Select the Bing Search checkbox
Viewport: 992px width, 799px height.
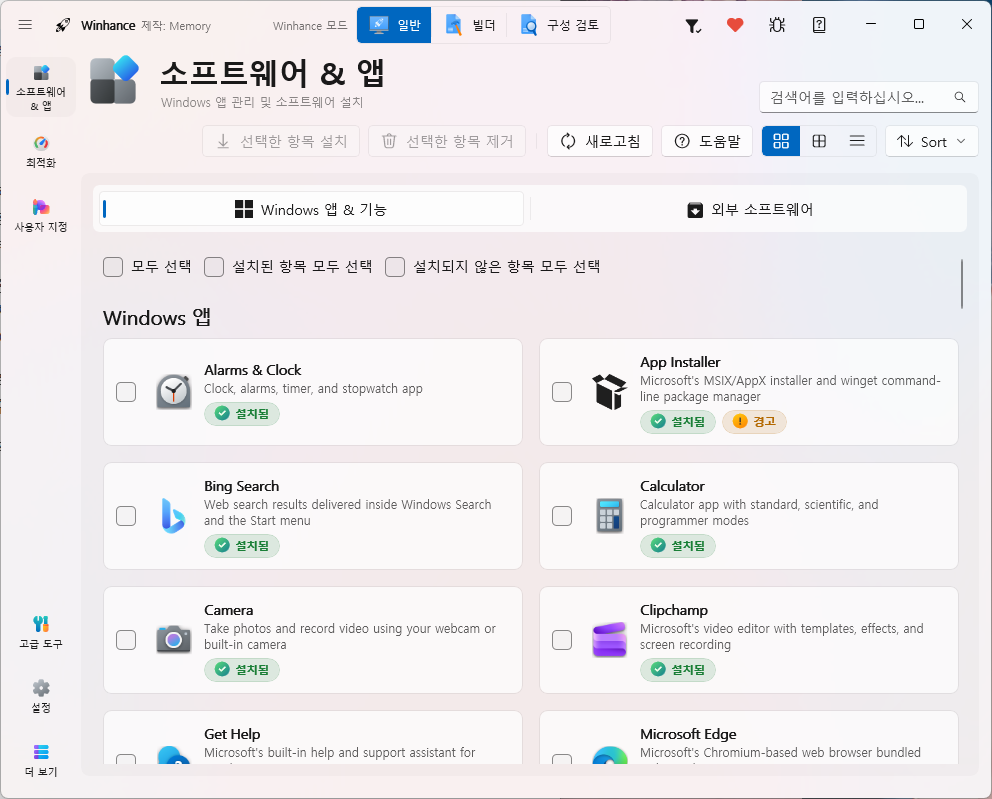click(x=126, y=516)
